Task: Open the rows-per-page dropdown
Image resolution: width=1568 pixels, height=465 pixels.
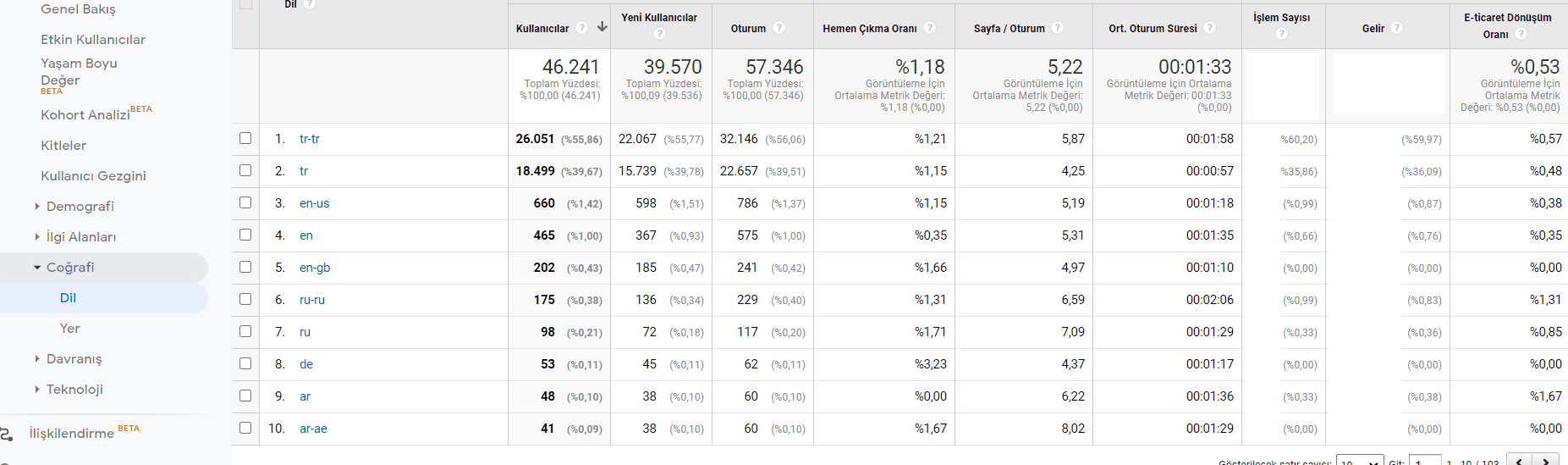Action: point(1359,461)
